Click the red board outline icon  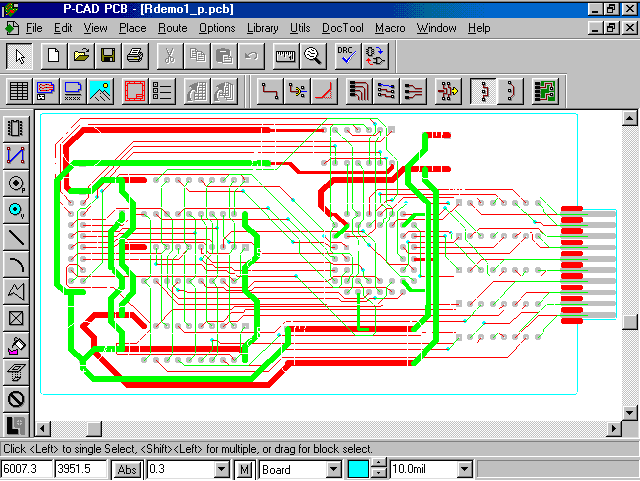(135, 91)
